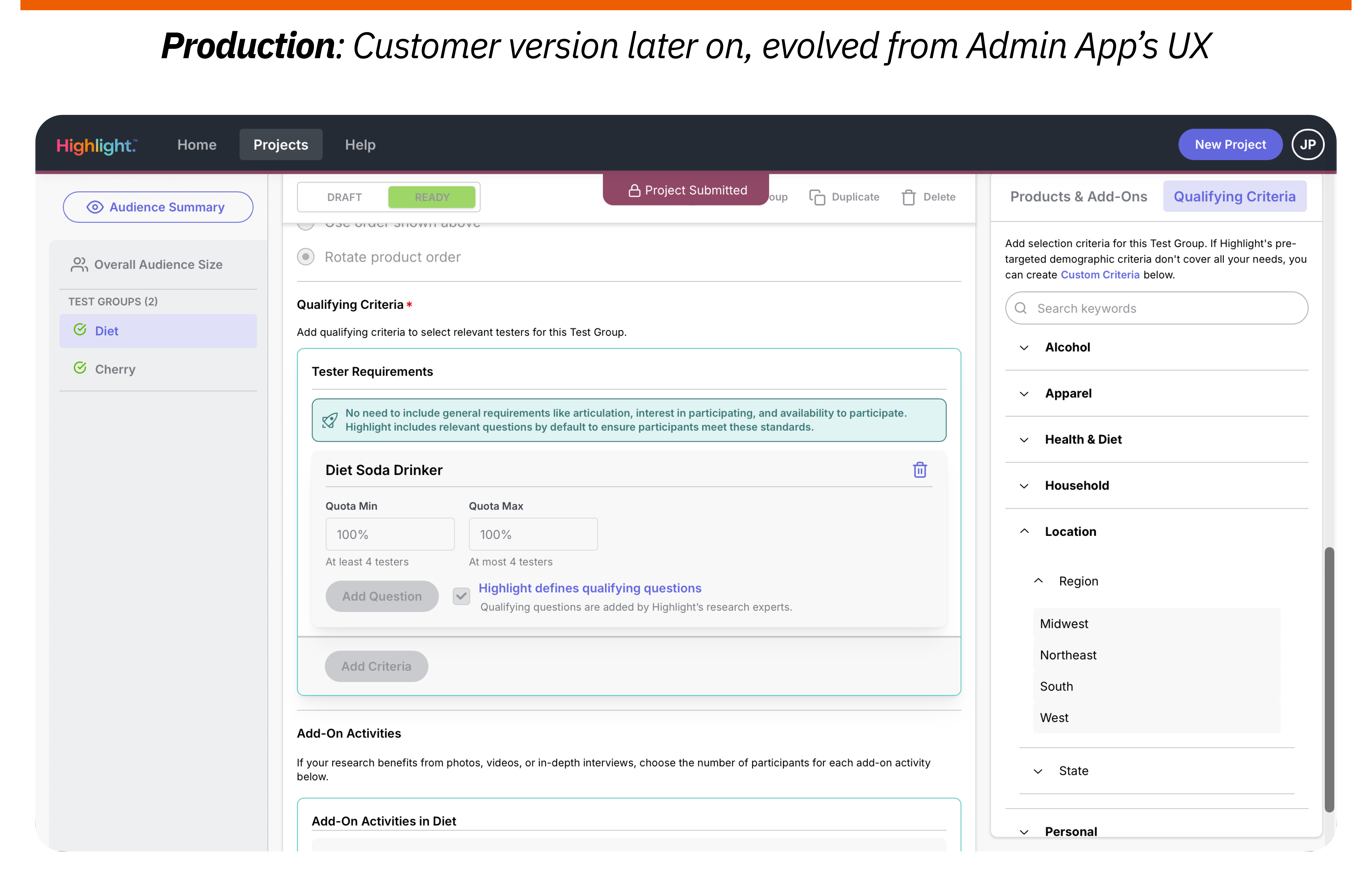
Task: Select the Rotate product order radio
Action: [305, 257]
